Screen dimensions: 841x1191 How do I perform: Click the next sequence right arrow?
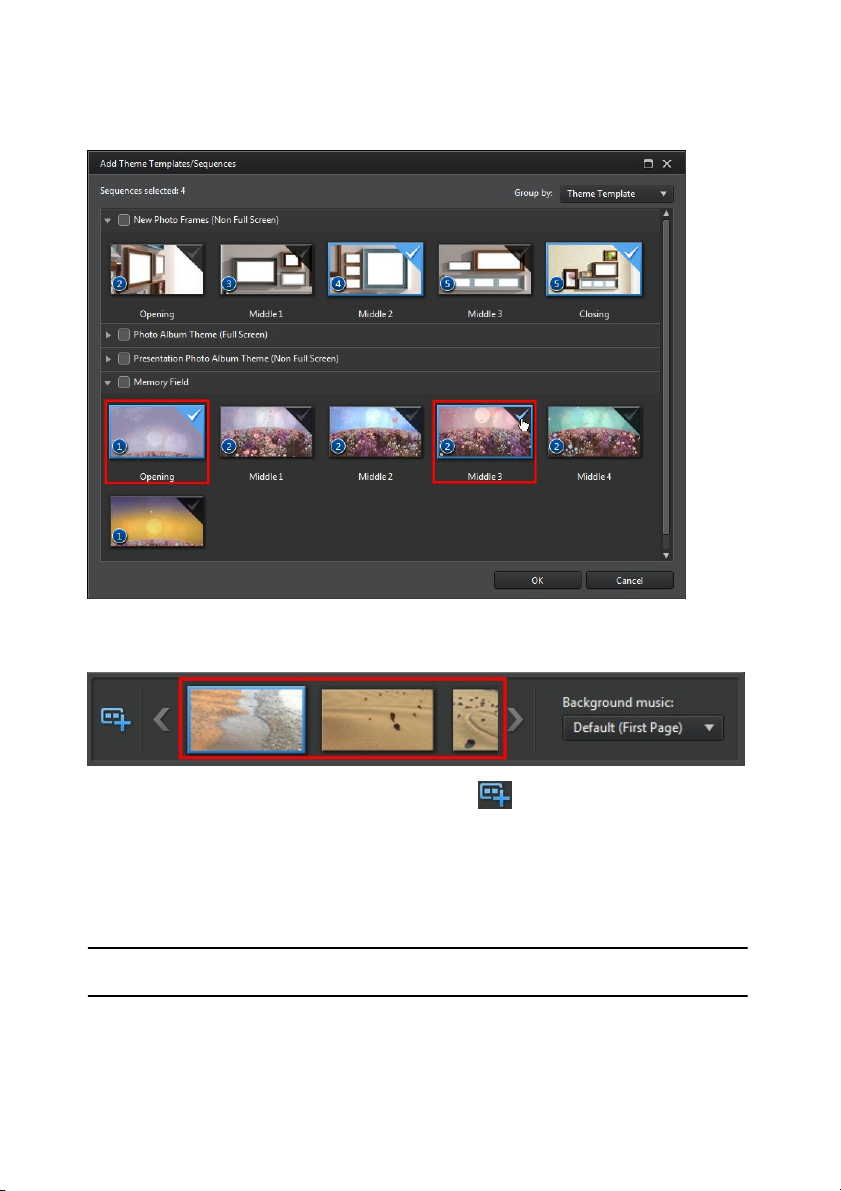click(516, 719)
